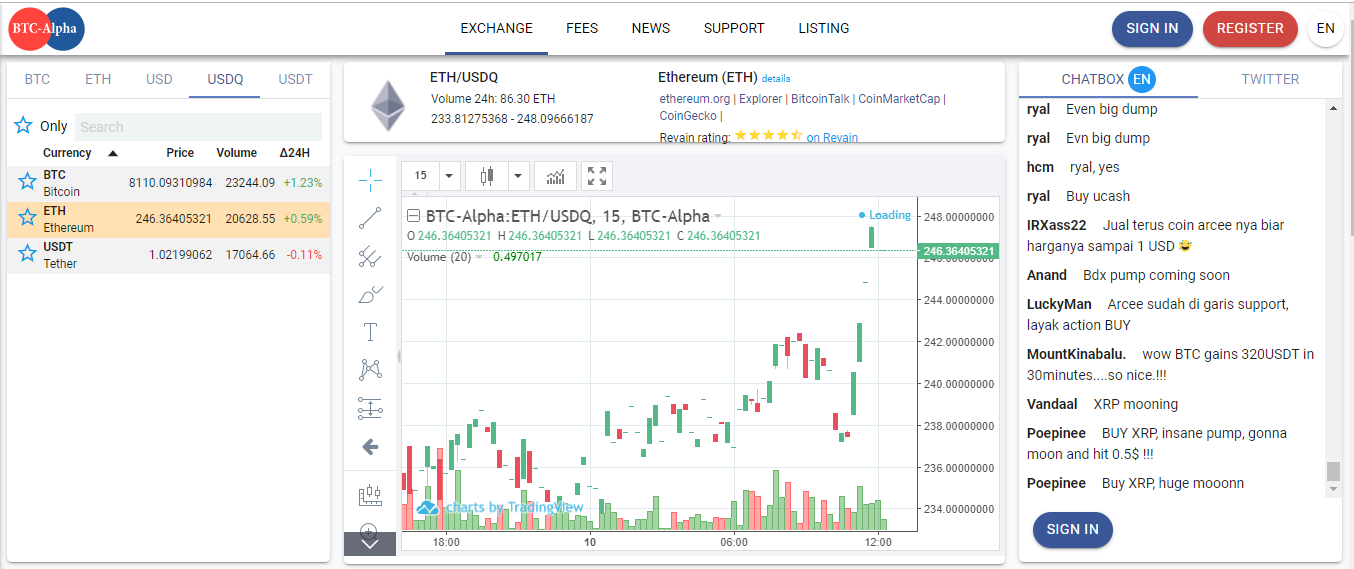The width and height of the screenshot is (1354, 569).
Task: Click the chatbox scrollbar thumb
Action: 1332,471
